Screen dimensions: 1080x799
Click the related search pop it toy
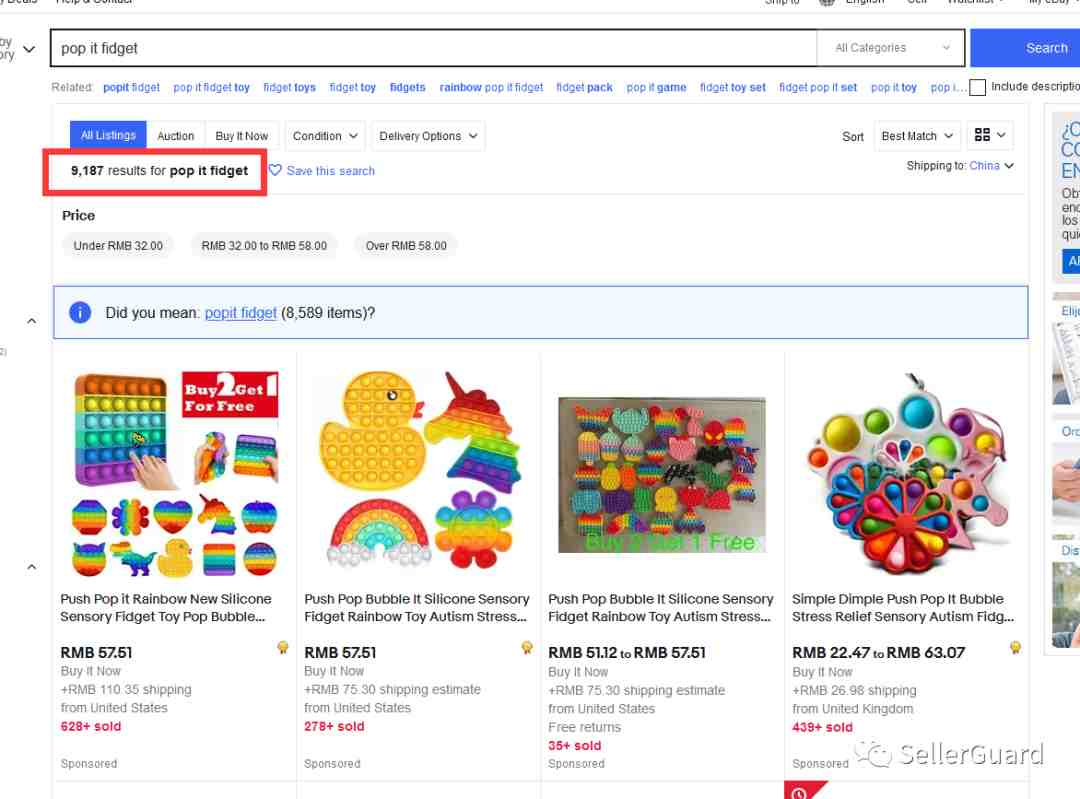[x=894, y=87]
